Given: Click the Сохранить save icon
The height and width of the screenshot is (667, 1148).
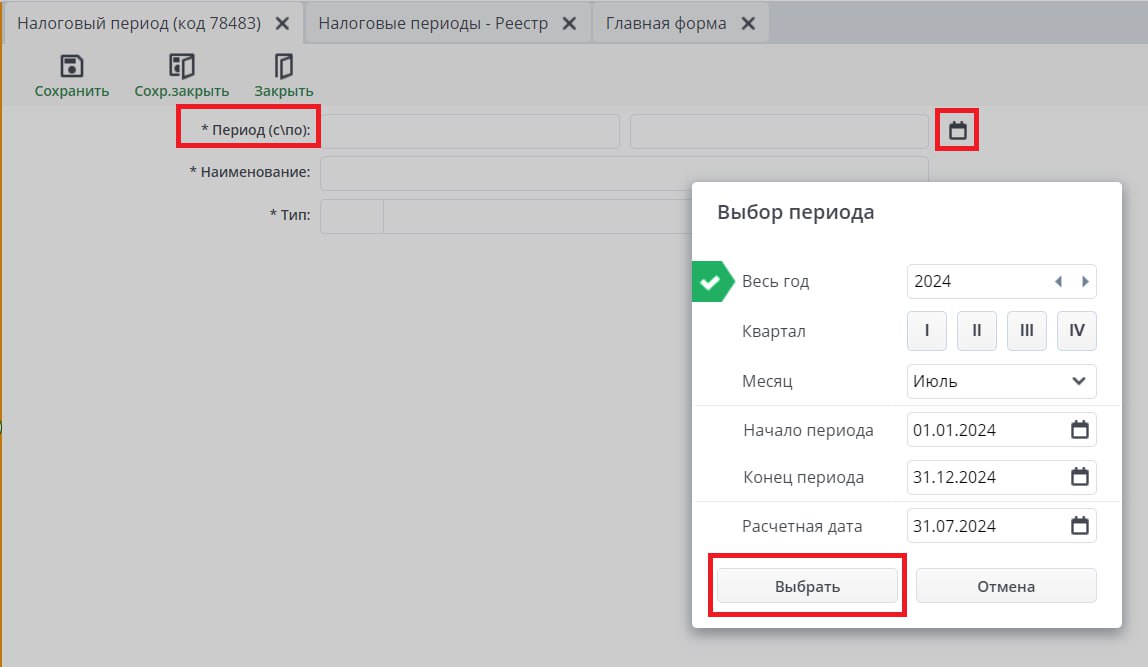Looking at the screenshot, I should click(72, 67).
